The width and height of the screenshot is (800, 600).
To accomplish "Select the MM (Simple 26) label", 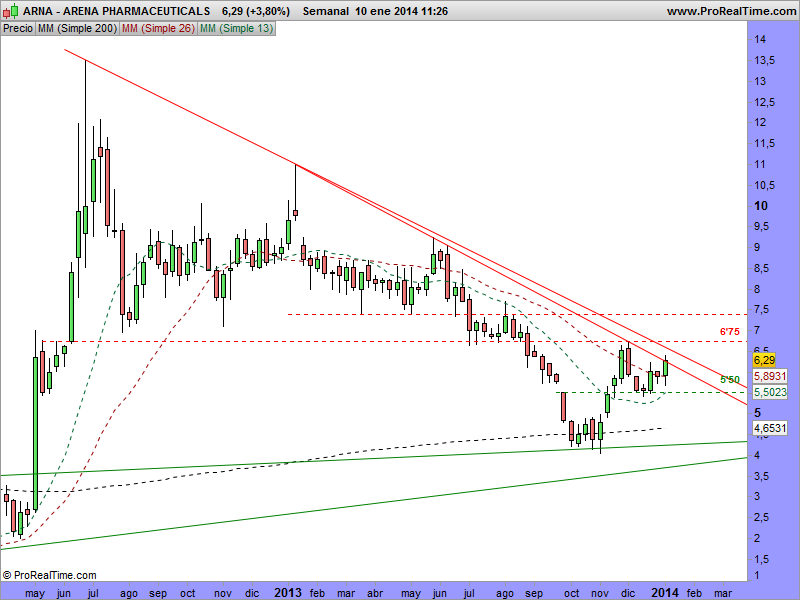I will (158, 29).
